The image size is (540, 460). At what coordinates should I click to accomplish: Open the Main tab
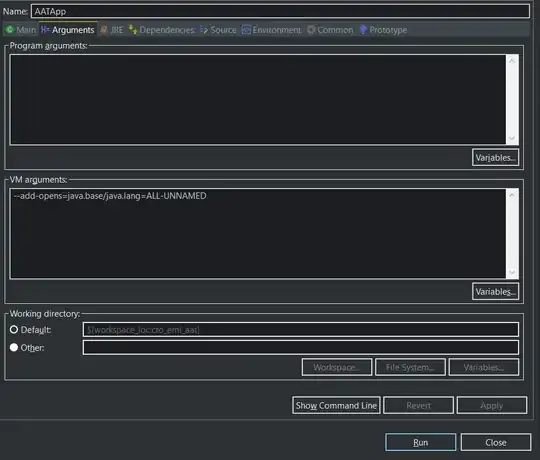tap(20, 30)
